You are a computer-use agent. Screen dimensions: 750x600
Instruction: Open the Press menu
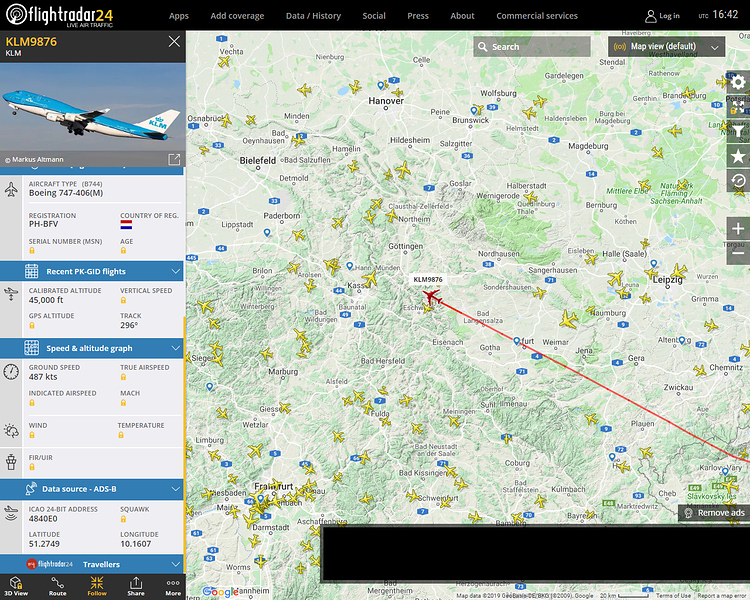[418, 16]
